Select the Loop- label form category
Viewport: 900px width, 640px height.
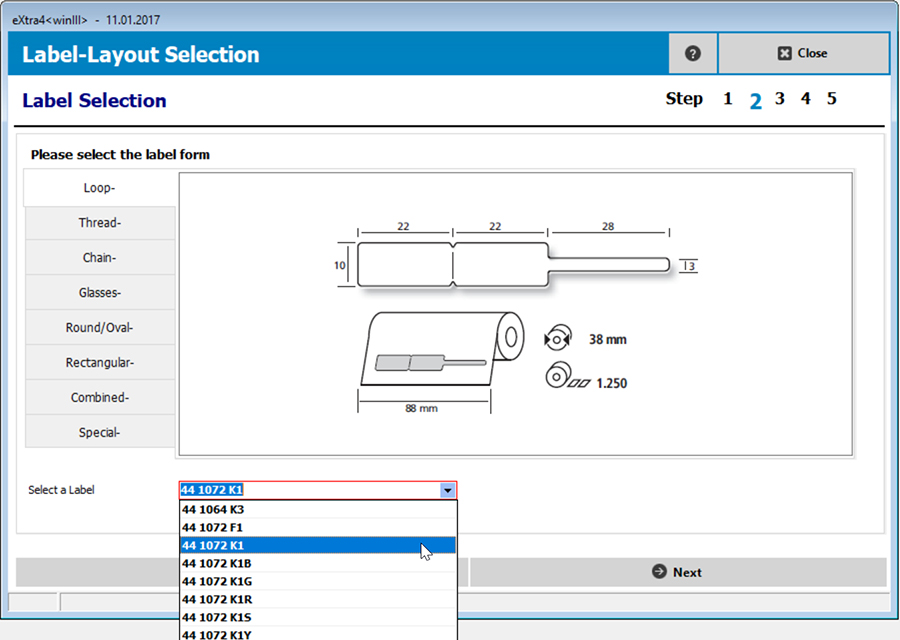point(100,187)
